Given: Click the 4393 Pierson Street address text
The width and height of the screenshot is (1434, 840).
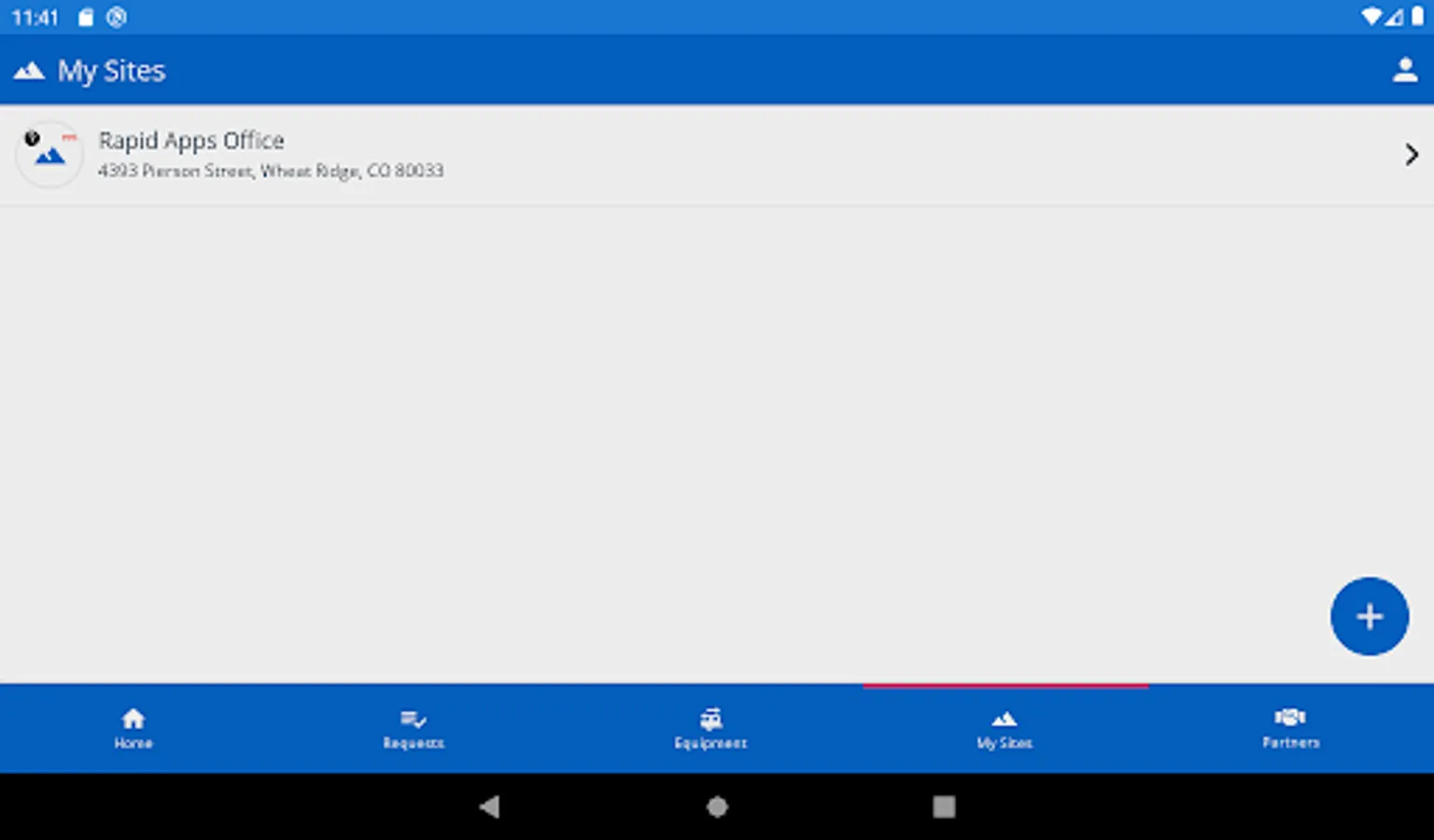Looking at the screenshot, I should coord(271,171).
